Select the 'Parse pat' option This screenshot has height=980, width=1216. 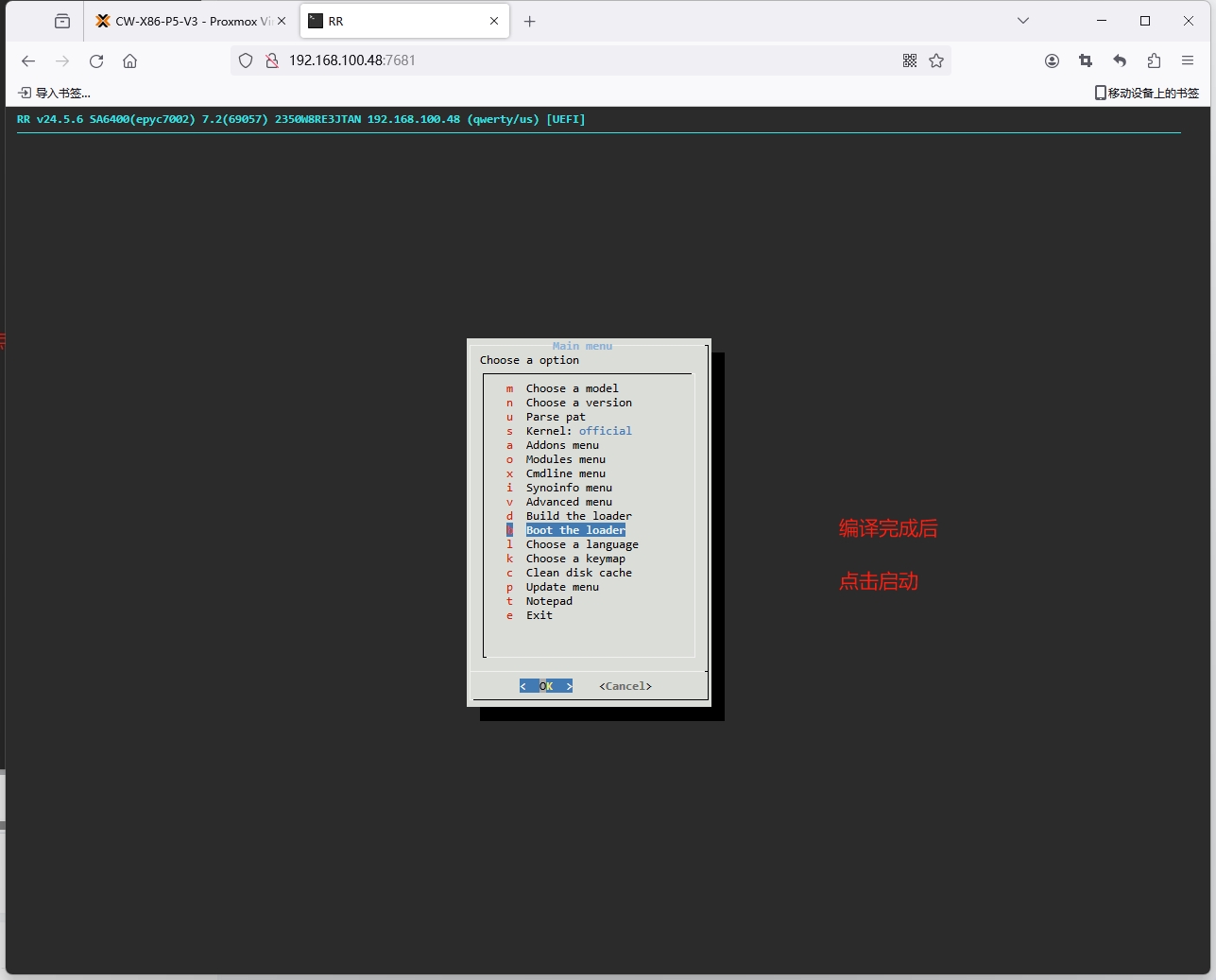tap(555, 417)
